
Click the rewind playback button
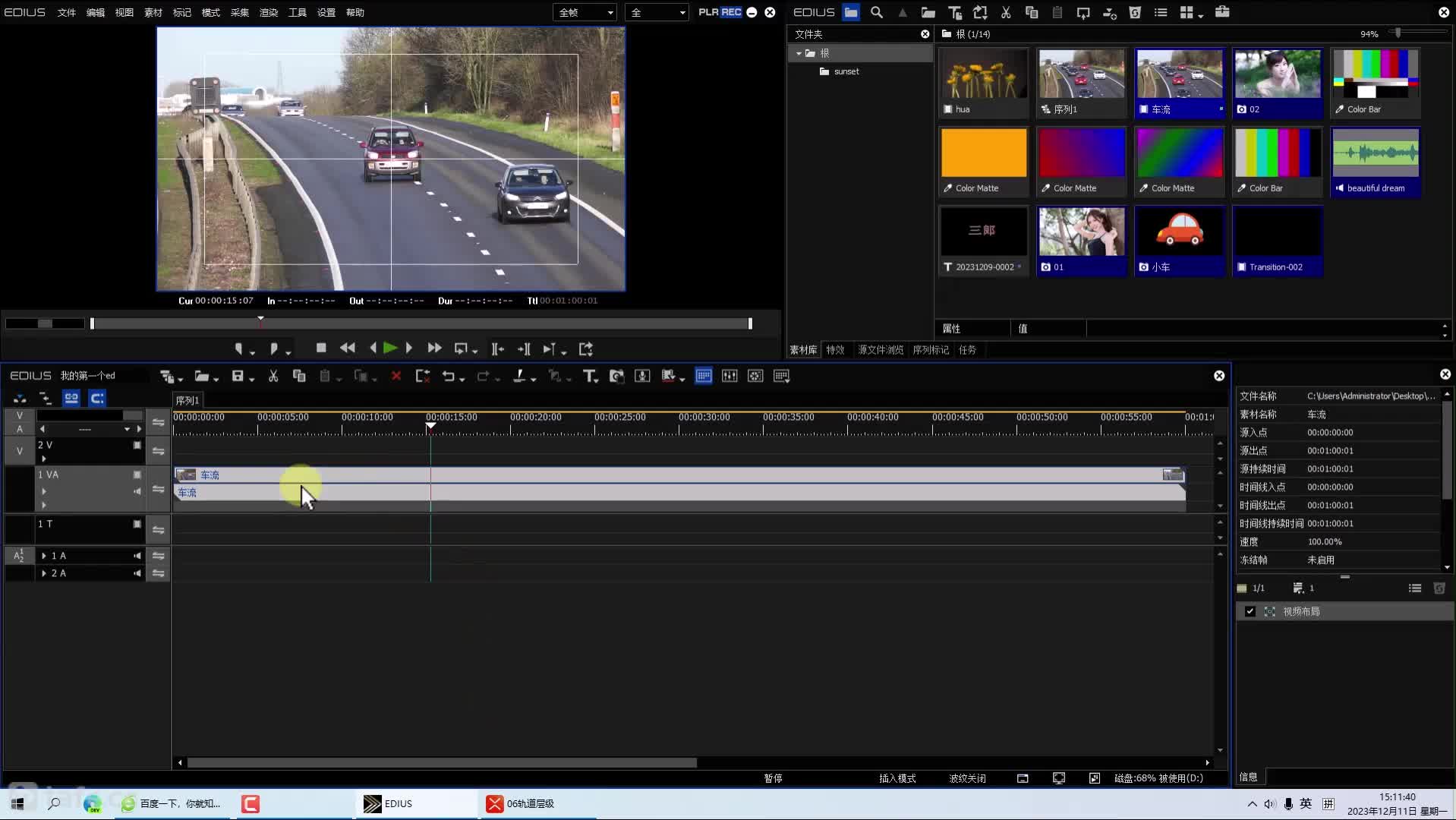(348, 348)
